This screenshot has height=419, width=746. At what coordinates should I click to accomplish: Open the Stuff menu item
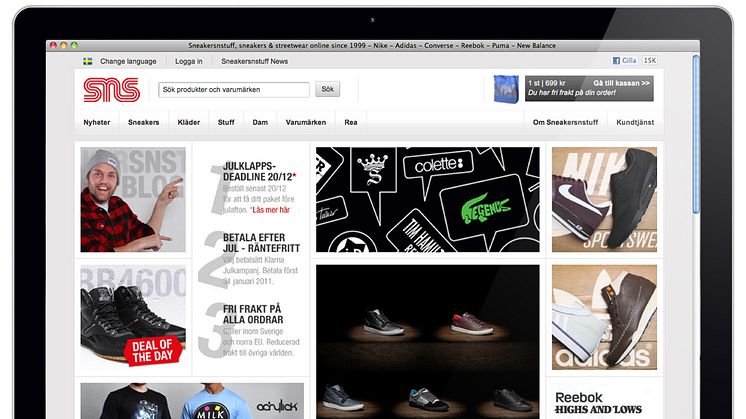[226, 122]
